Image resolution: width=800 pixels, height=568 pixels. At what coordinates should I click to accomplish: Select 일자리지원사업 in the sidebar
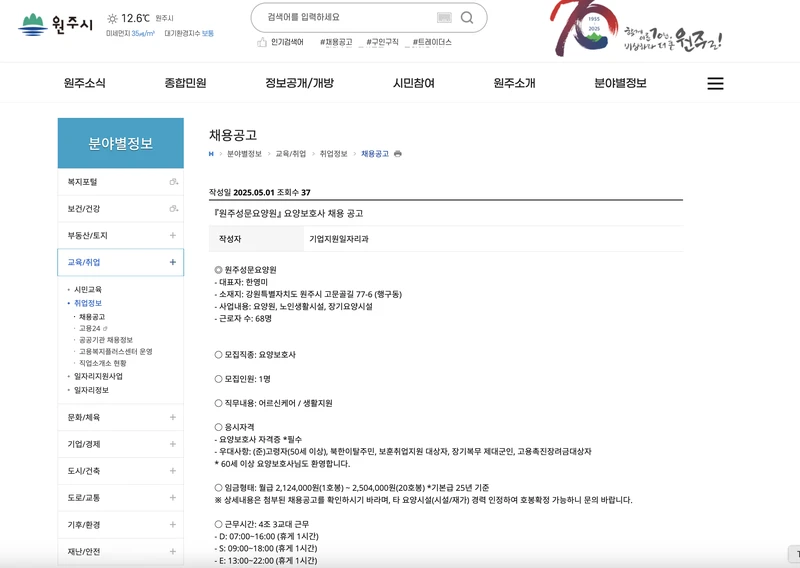click(98, 377)
